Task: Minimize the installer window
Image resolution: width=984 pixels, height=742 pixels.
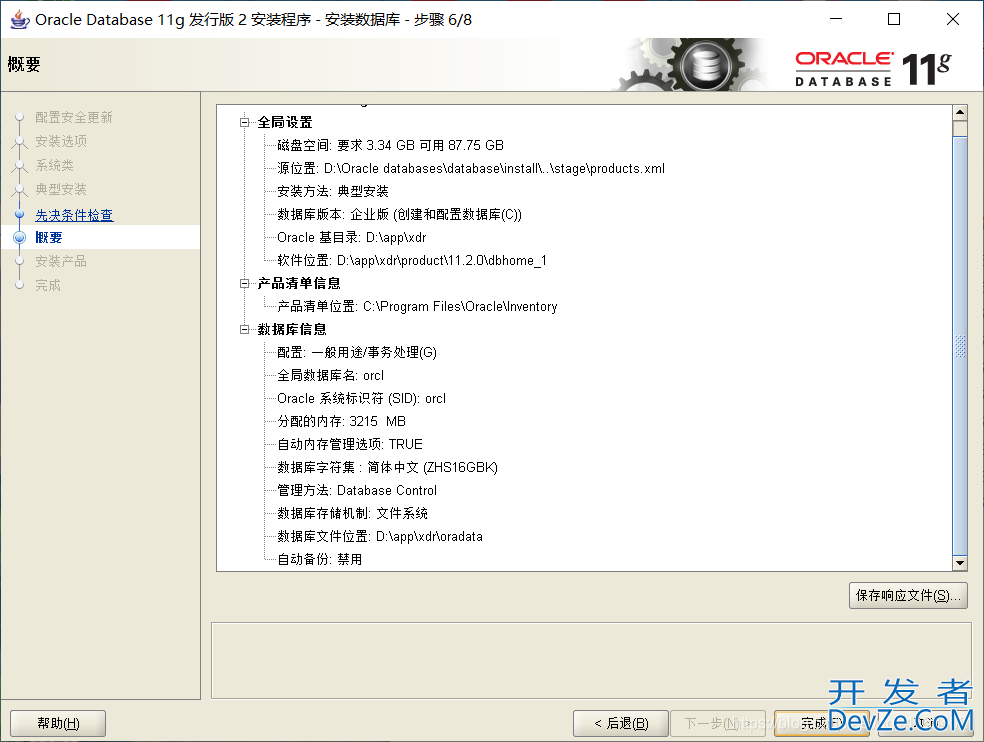Action: point(836,19)
